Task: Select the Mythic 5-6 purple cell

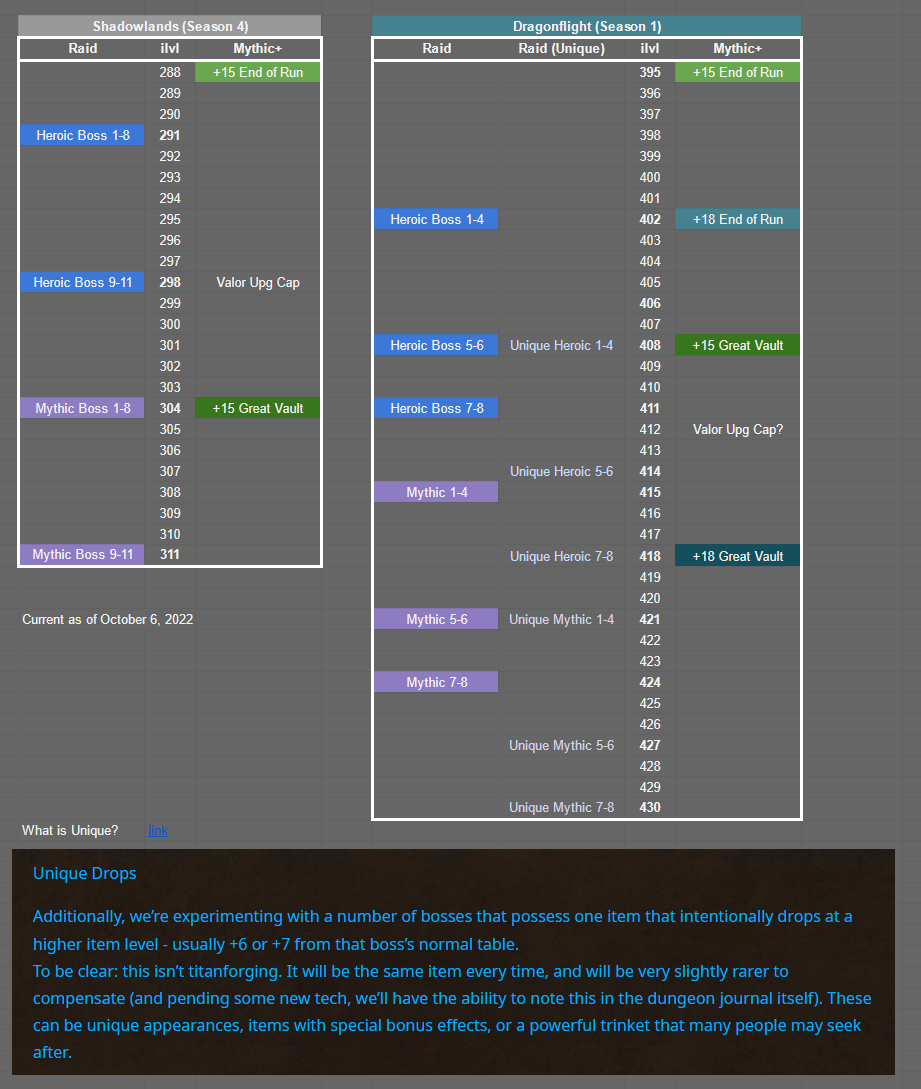Action: tap(437, 620)
